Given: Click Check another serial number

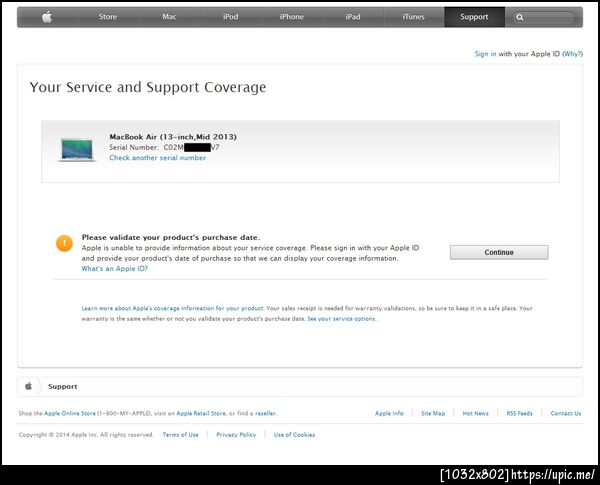Looking at the screenshot, I should (158, 158).
